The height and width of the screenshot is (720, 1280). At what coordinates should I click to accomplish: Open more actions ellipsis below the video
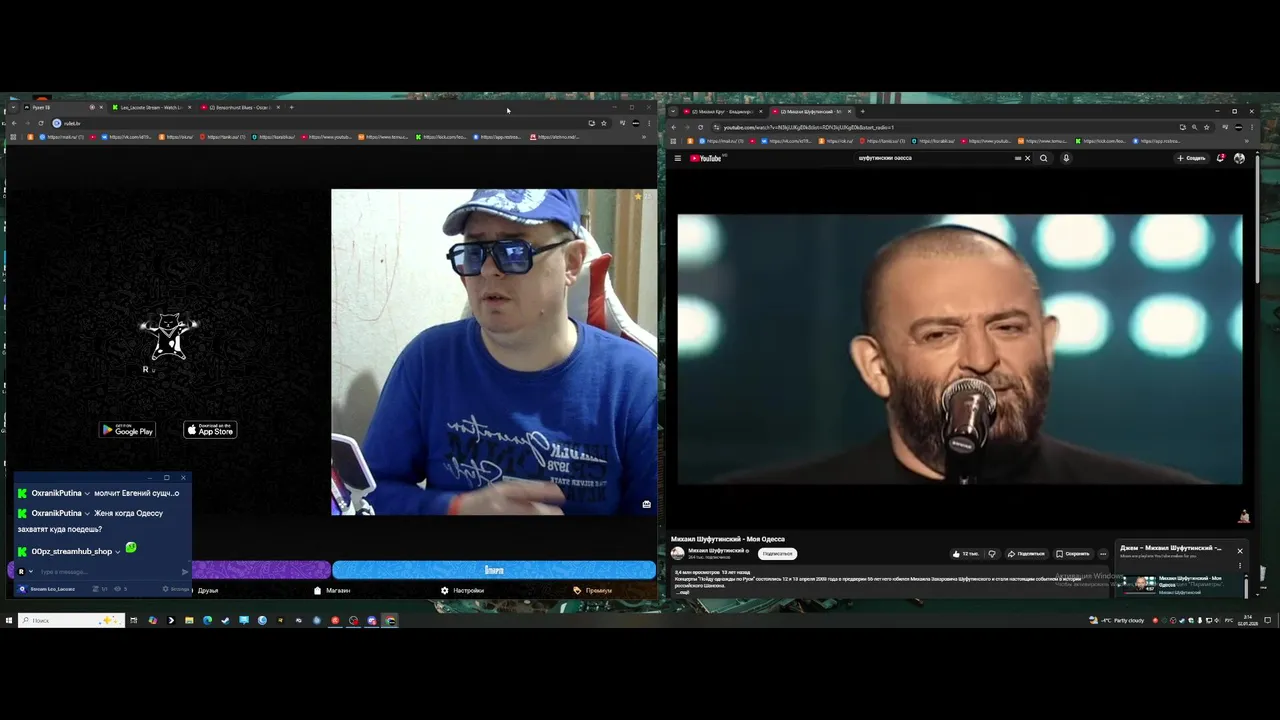(x=1103, y=553)
